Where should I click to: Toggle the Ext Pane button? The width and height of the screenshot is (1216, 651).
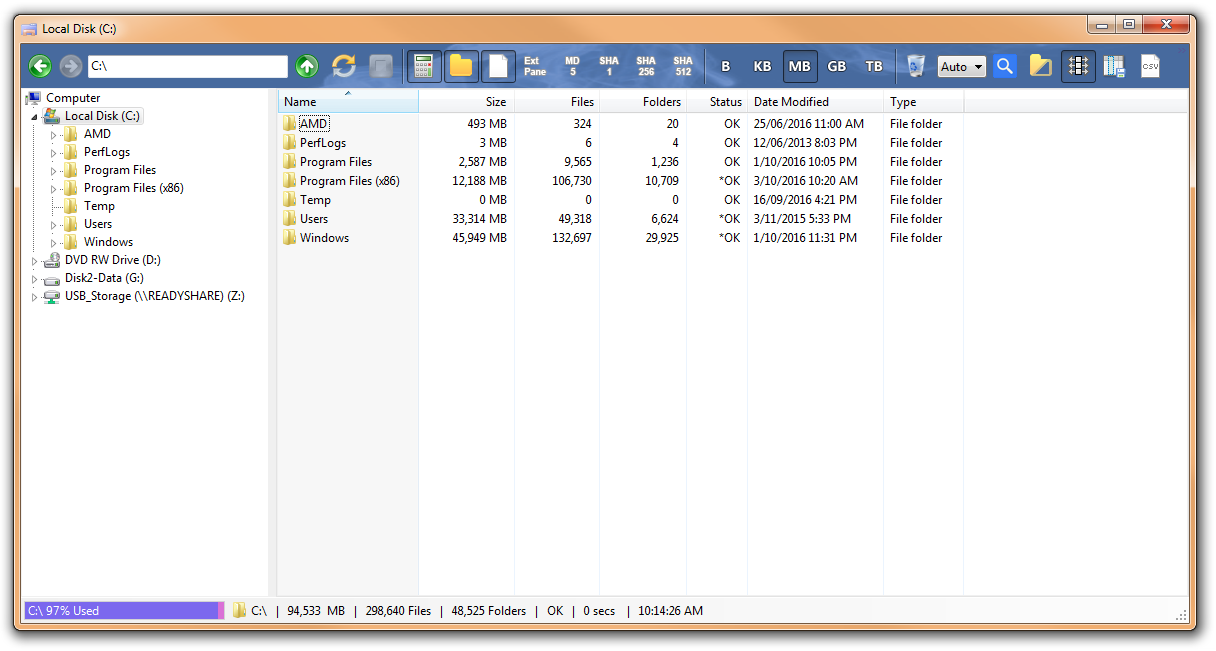[535, 66]
